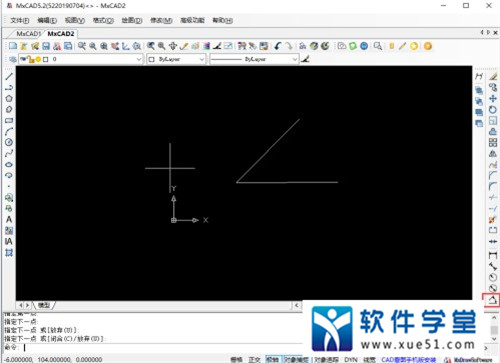500x363 pixels.
Task: Open the ByLayer linetype dropdown
Action: tap(254, 59)
